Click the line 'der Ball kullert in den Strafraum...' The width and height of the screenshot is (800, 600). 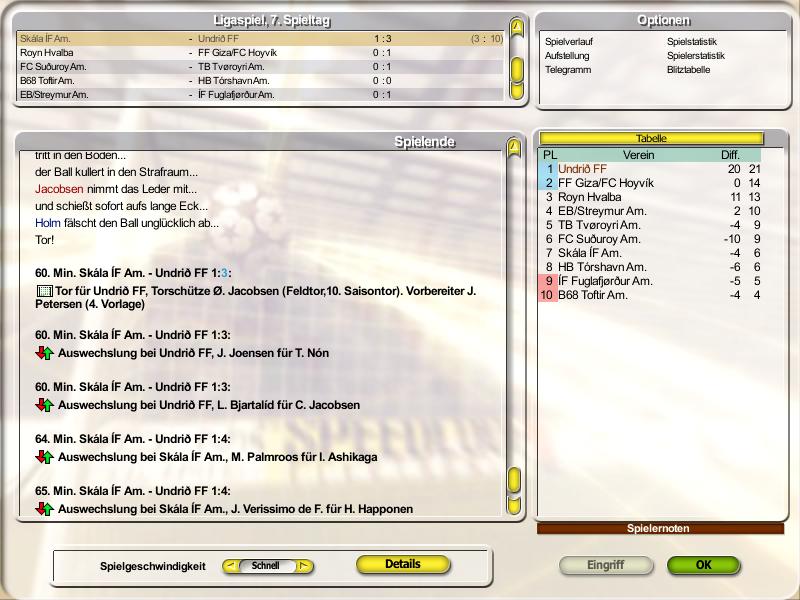[x=116, y=172]
